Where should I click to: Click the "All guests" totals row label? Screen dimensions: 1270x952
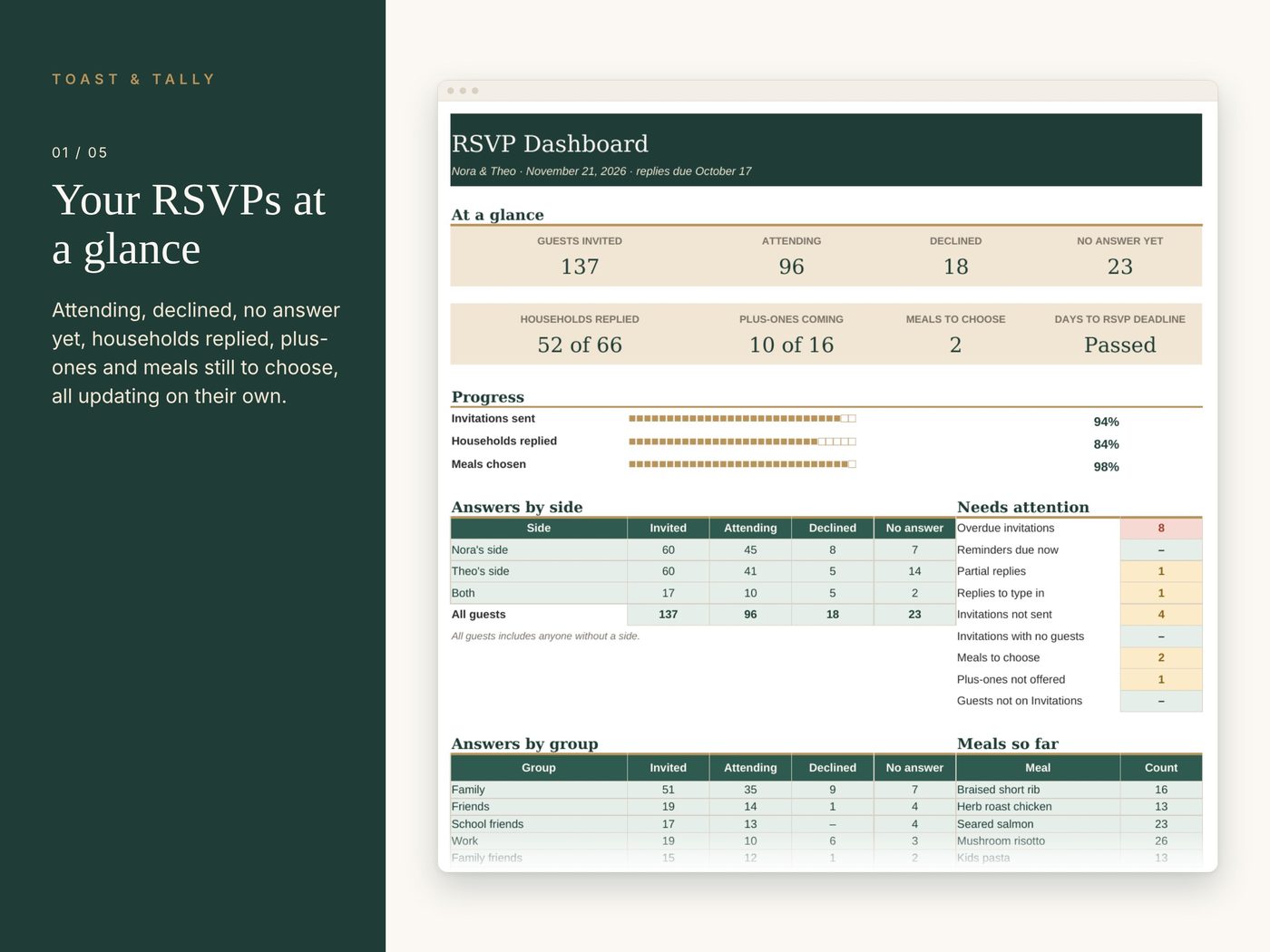pyautogui.click(x=479, y=615)
